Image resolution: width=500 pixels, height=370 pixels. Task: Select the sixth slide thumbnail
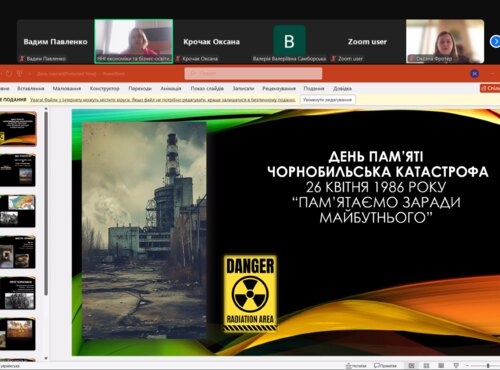18,334
